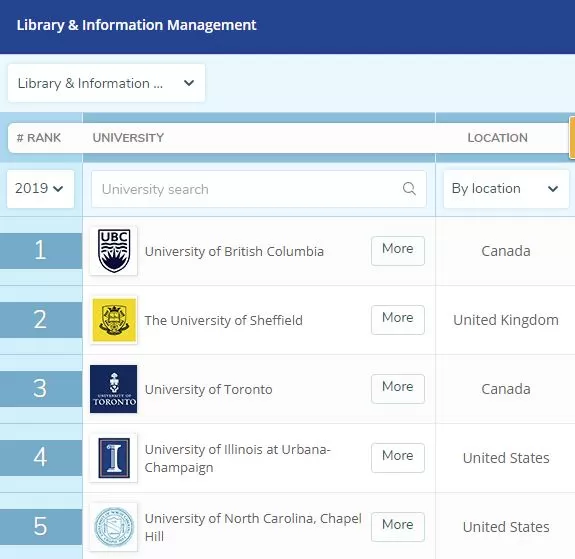The height and width of the screenshot is (559, 575).
Task: Expand the By location filter
Action: pyautogui.click(x=506, y=189)
